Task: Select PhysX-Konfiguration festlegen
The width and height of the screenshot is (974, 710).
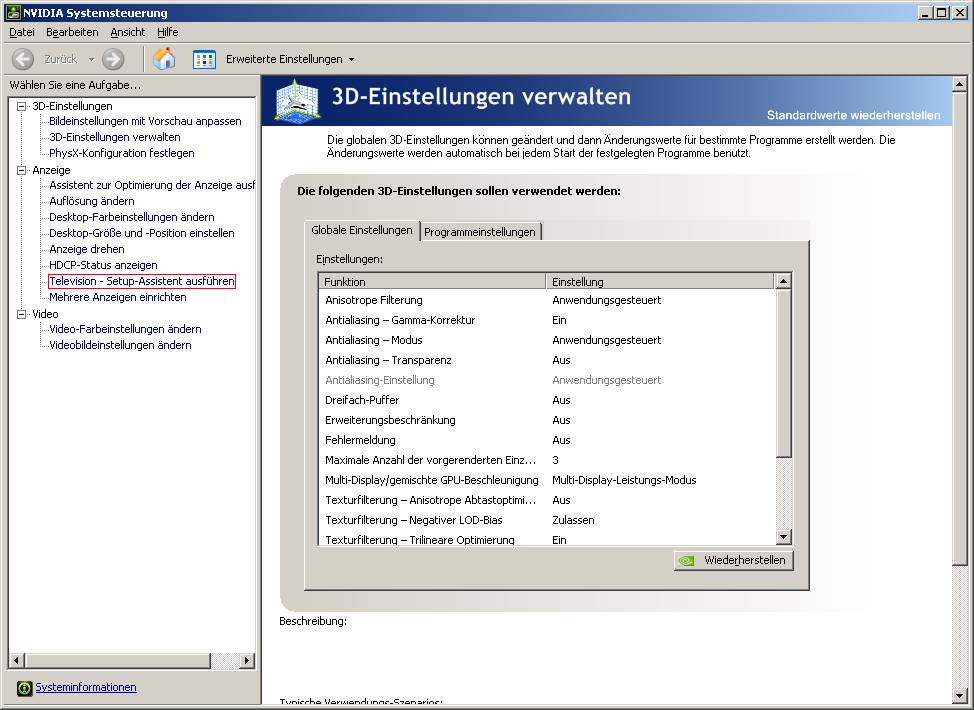Action: (122, 153)
